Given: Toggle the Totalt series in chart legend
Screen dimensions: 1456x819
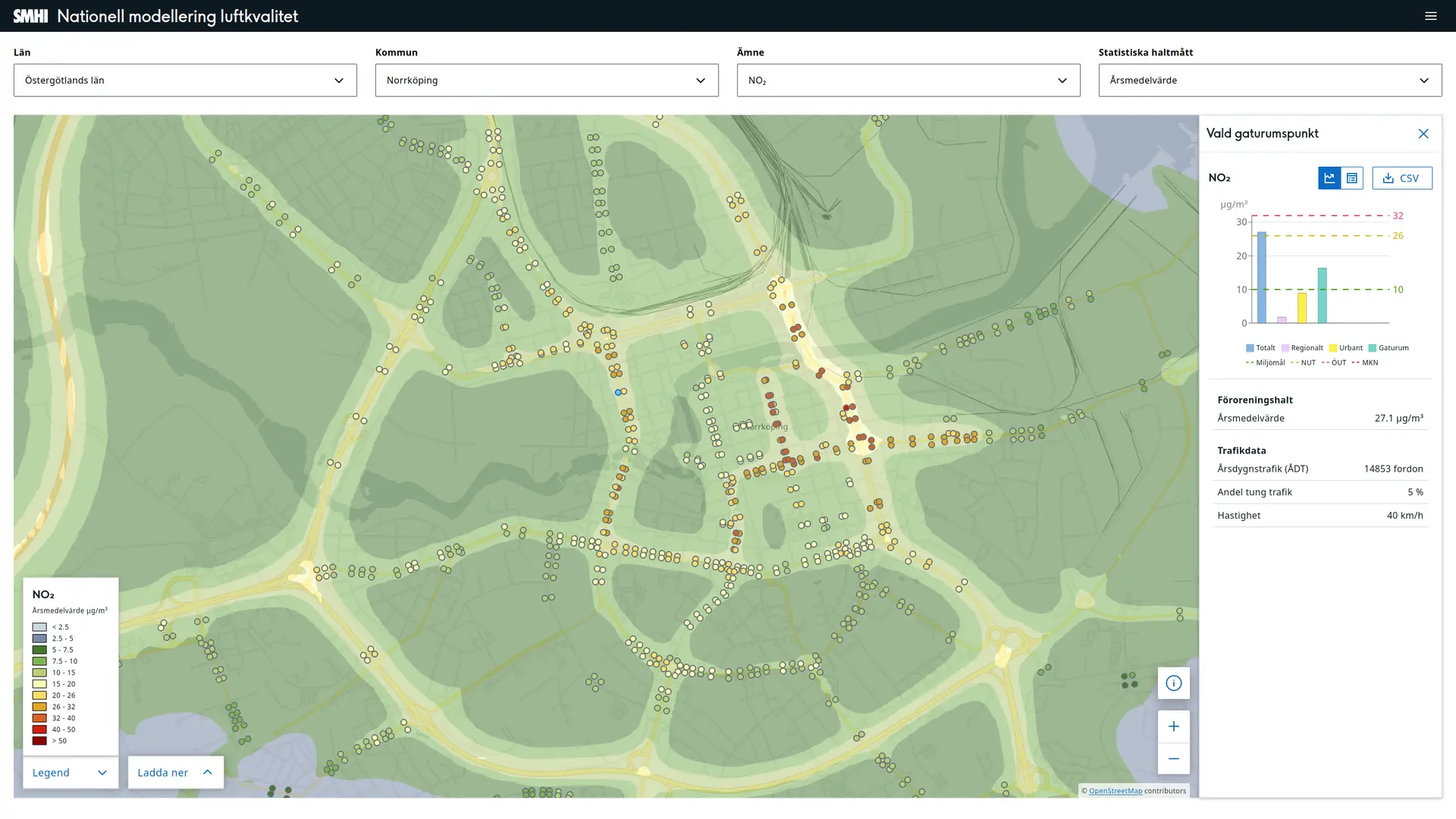Looking at the screenshot, I should [x=1260, y=348].
